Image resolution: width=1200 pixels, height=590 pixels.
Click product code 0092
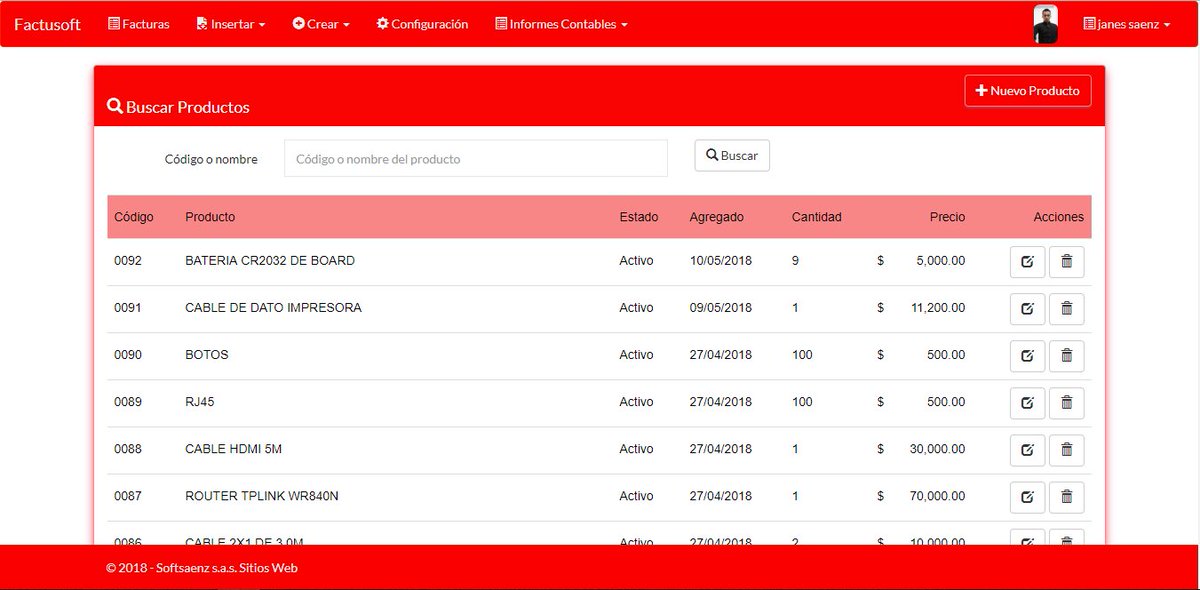click(128, 261)
